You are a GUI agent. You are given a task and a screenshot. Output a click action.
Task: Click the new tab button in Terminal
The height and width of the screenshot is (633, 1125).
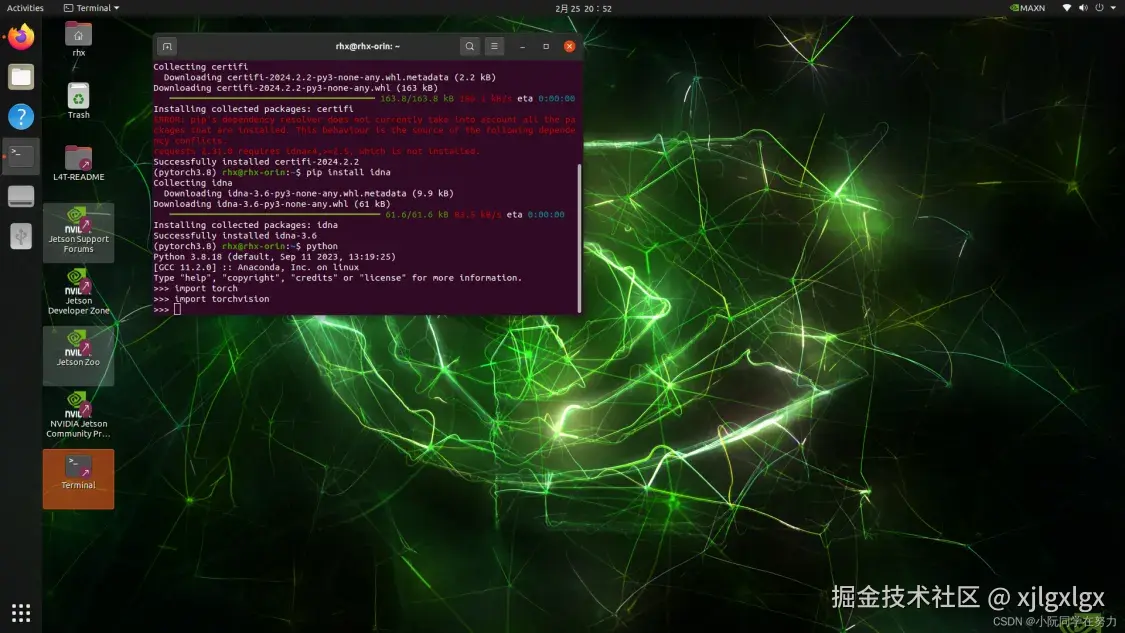(x=166, y=47)
